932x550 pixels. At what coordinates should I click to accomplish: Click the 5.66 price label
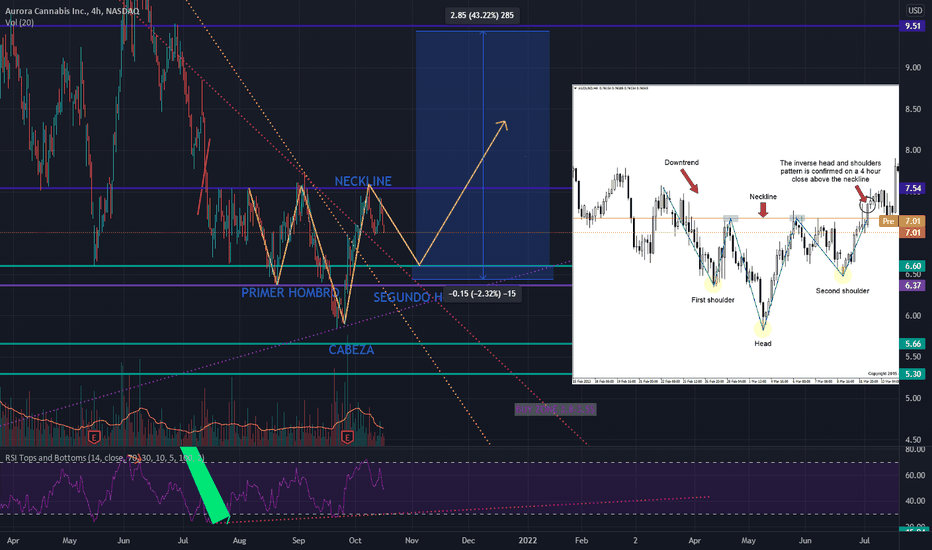pyautogui.click(x=913, y=344)
